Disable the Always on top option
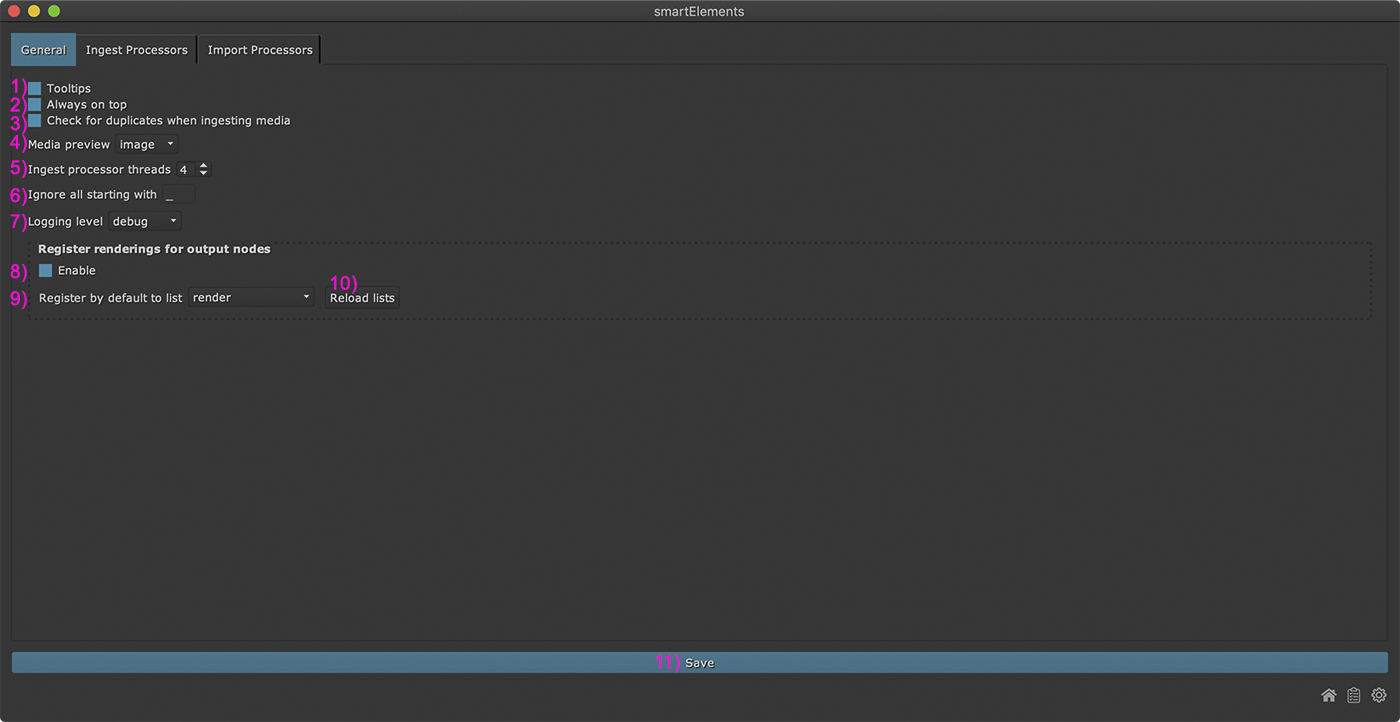The height and width of the screenshot is (722, 1400). pos(35,105)
